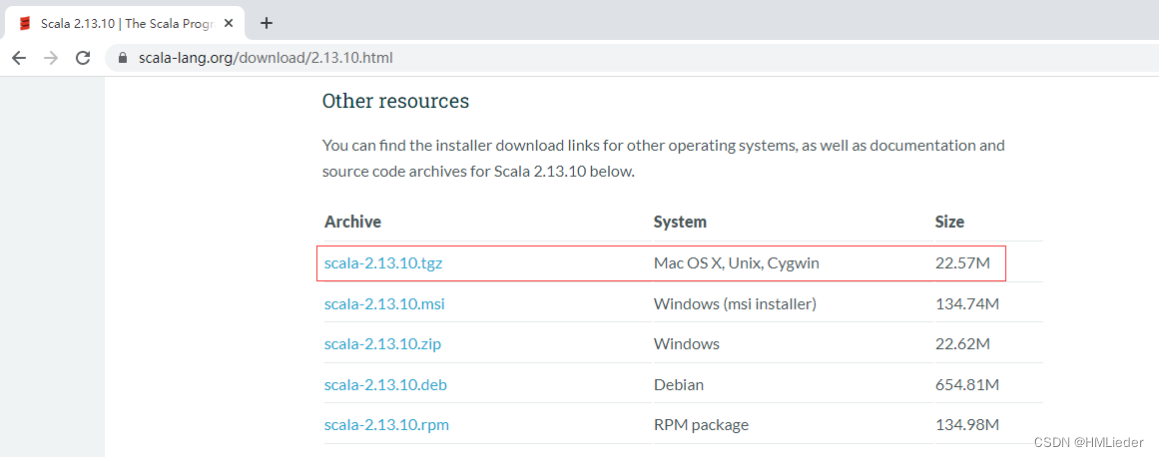This screenshot has height=457, width=1159.
Task: Click the 'Debian' system cell
Action: point(679,385)
